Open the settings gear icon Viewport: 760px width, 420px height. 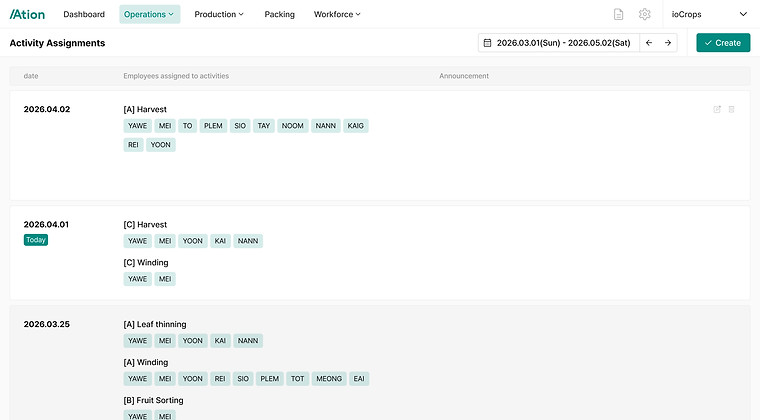click(644, 15)
